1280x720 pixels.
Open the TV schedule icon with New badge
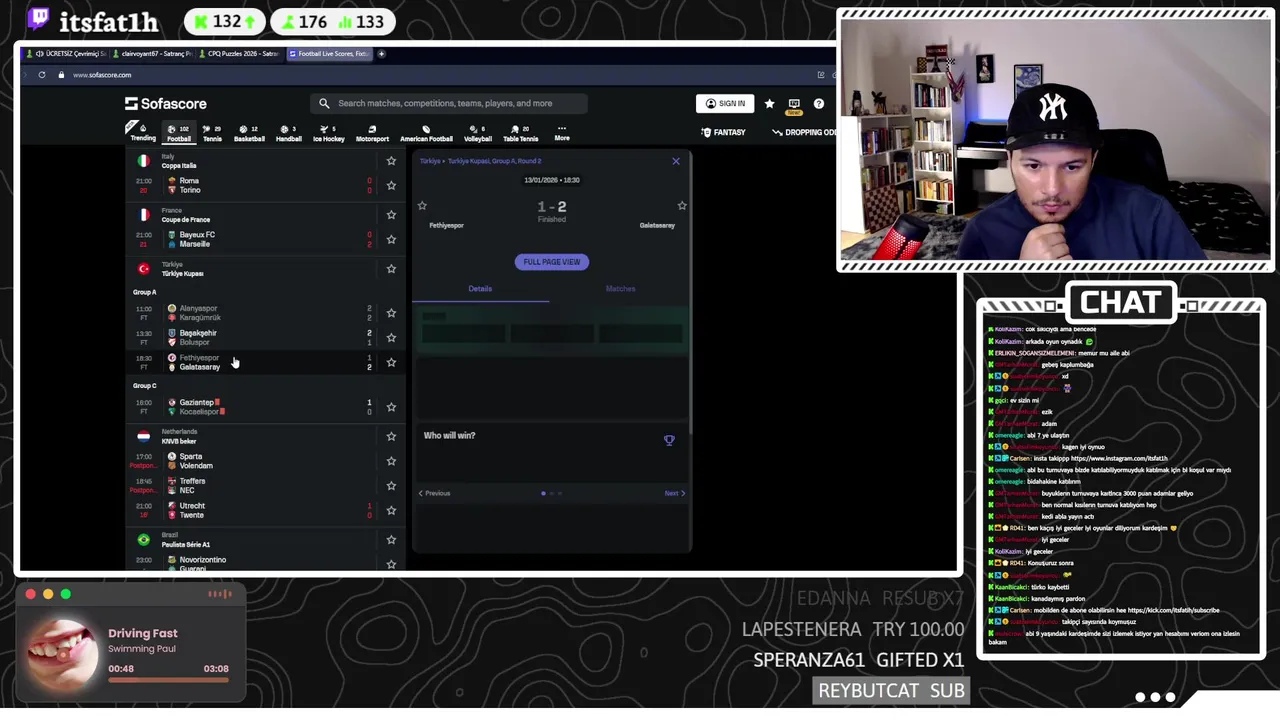794,104
